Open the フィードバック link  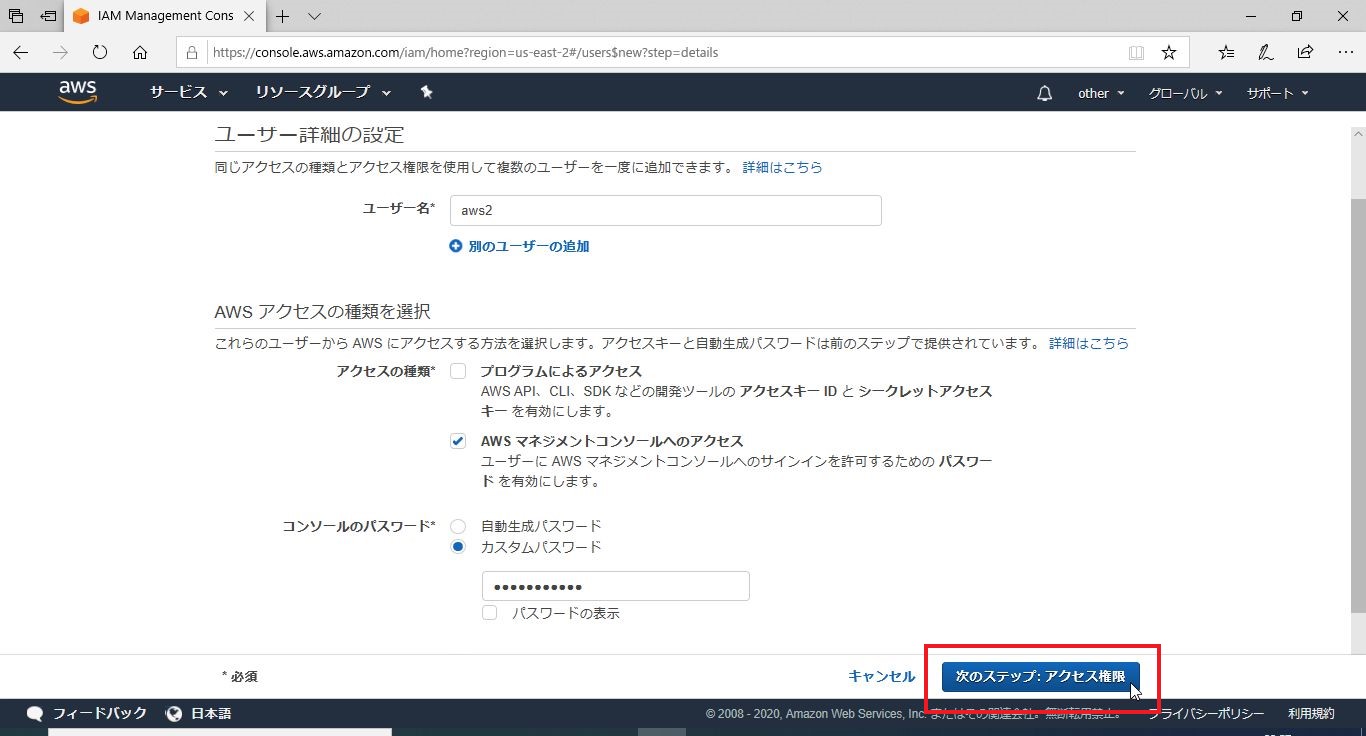coord(99,713)
